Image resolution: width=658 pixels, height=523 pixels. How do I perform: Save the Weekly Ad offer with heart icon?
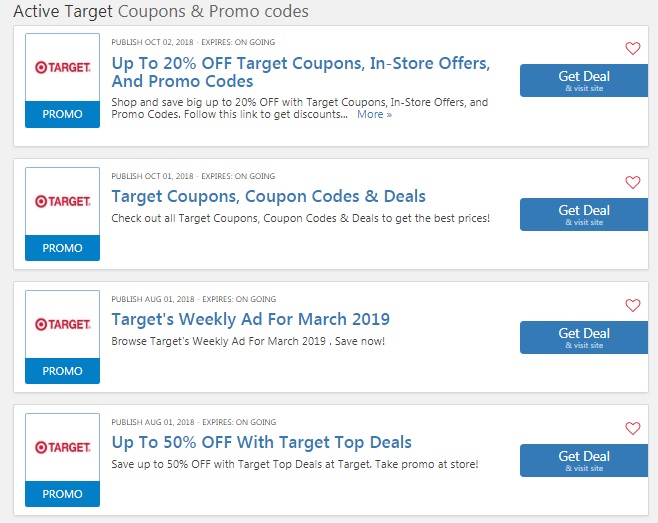click(632, 305)
